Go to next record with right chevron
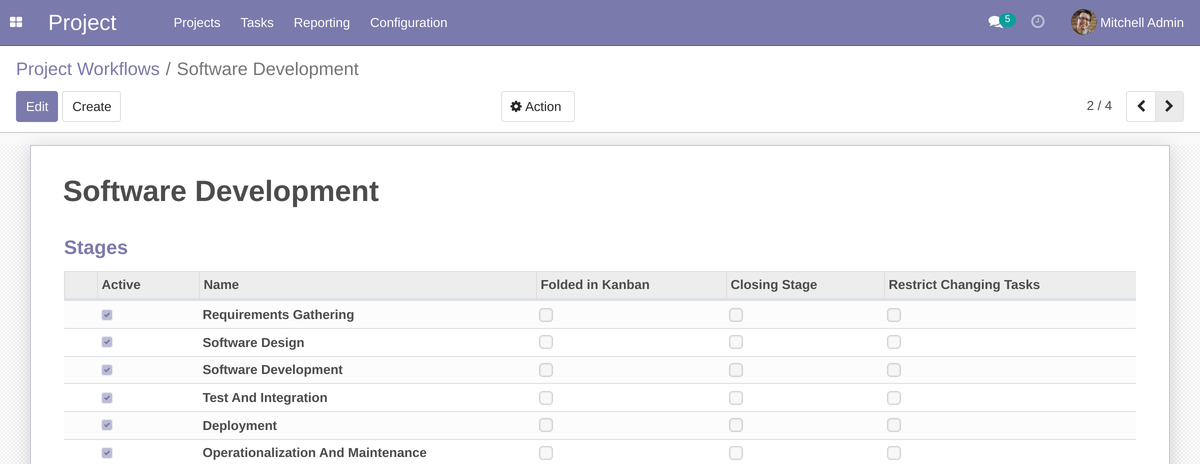Screen dimensions: 1200x464 (x=1169, y=106)
